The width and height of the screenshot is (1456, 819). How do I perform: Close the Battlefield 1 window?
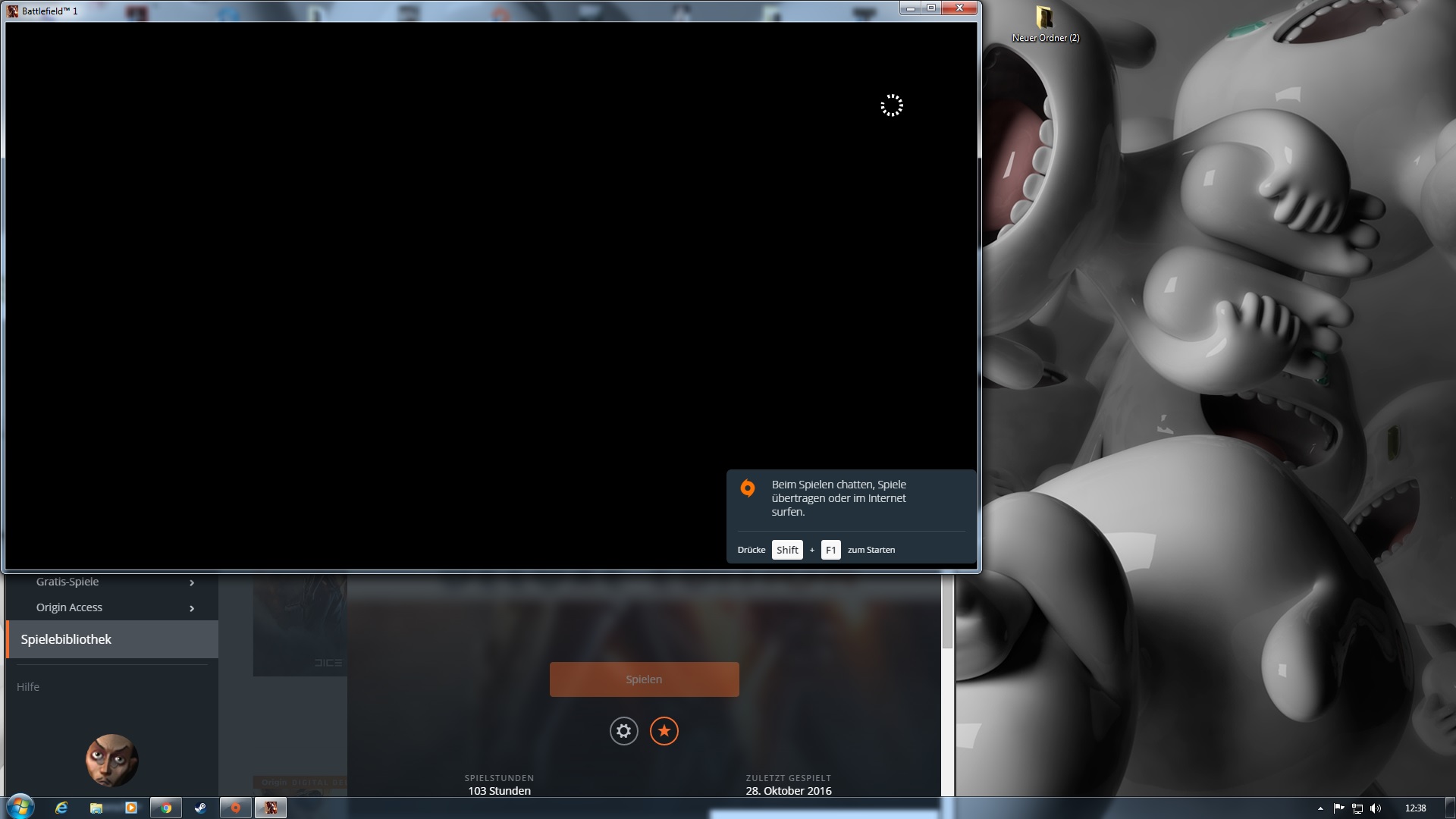[959, 8]
